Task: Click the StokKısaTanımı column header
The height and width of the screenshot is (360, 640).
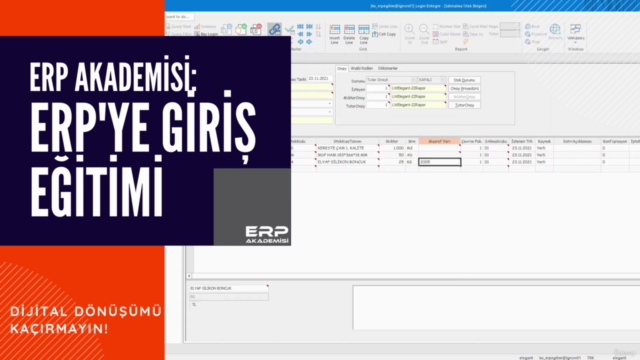Action: (347, 141)
